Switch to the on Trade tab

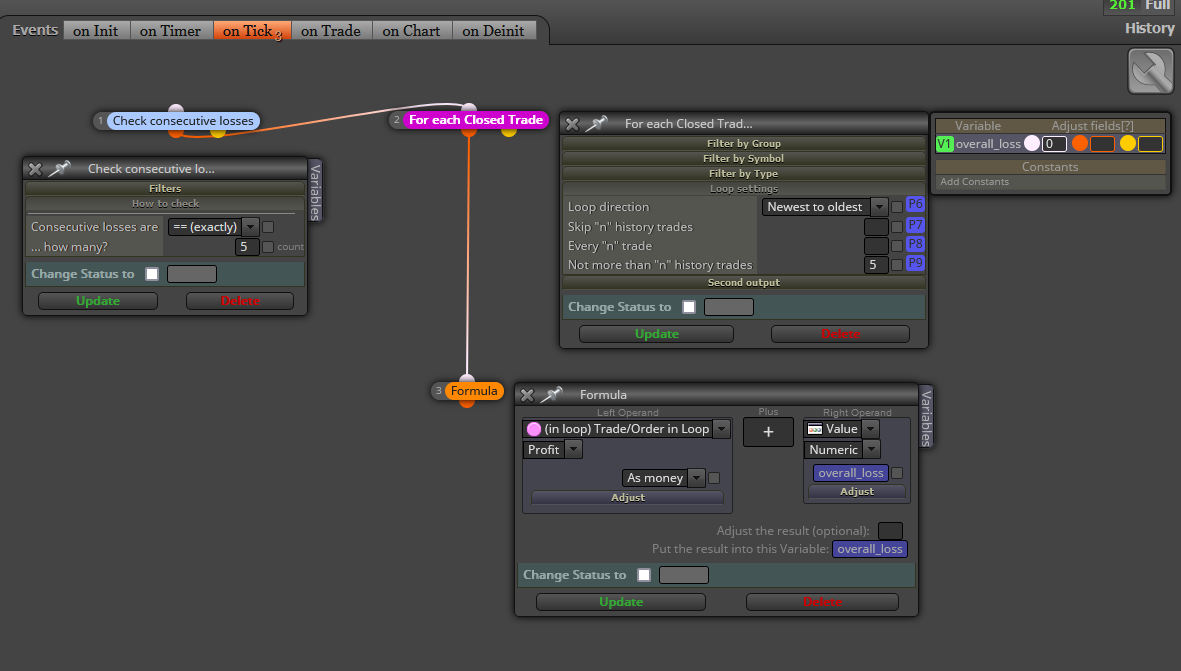click(331, 31)
